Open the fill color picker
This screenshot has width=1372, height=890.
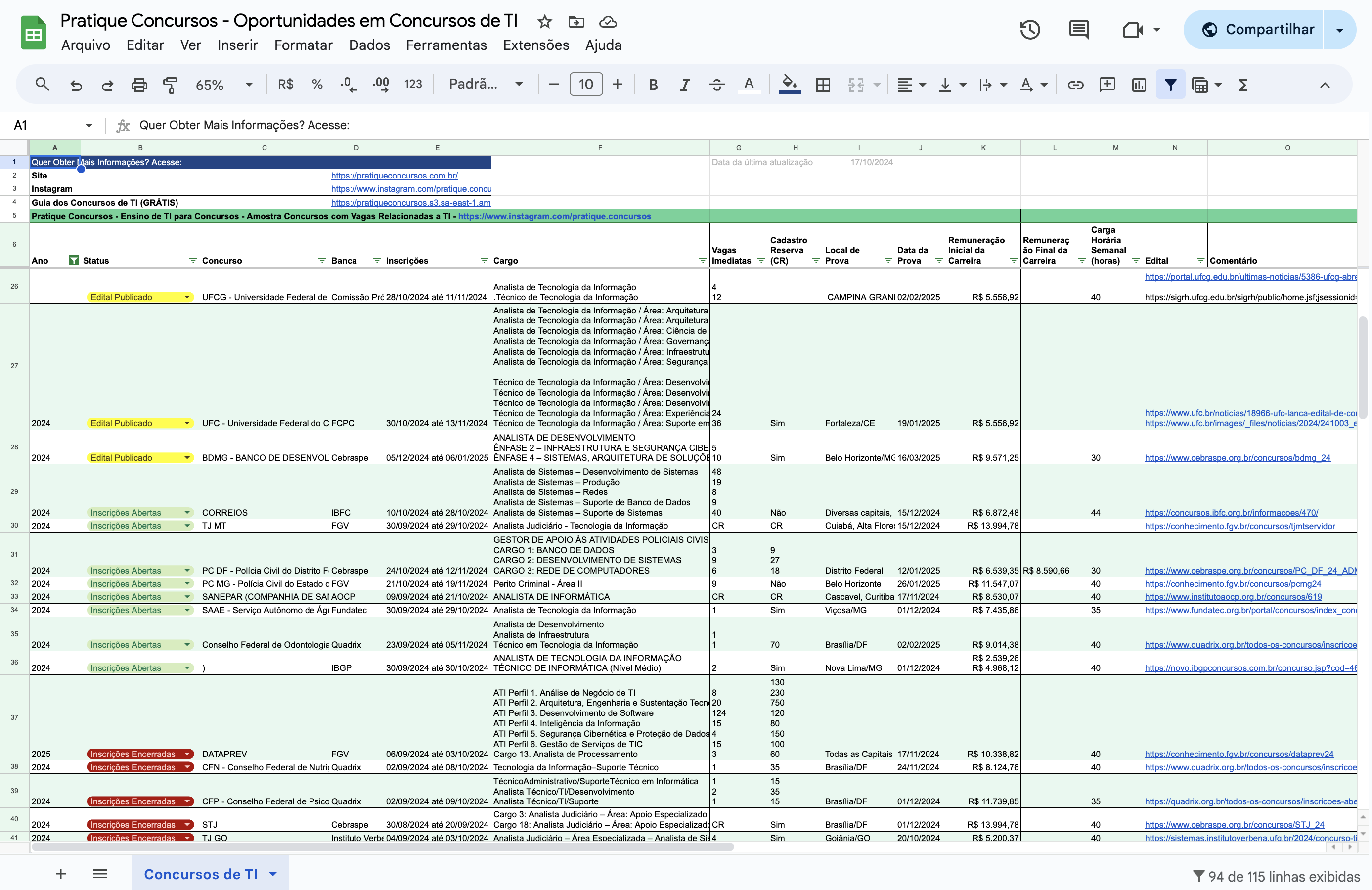[790, 85]
